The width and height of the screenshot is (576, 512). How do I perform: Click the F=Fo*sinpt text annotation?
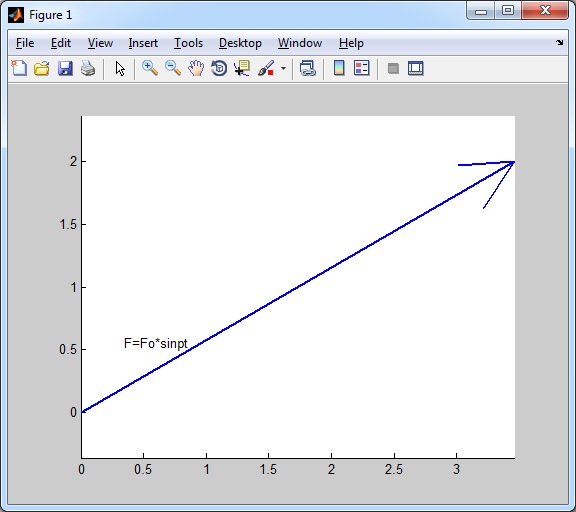pyautogui.click(x=156, y=343)
